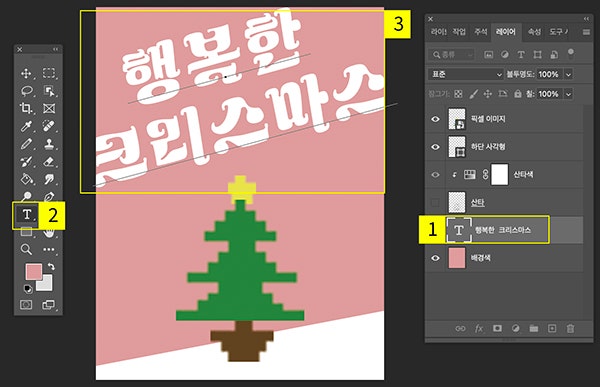Create a new layer
The image size is (600, 387).
[x=552, y=328]
